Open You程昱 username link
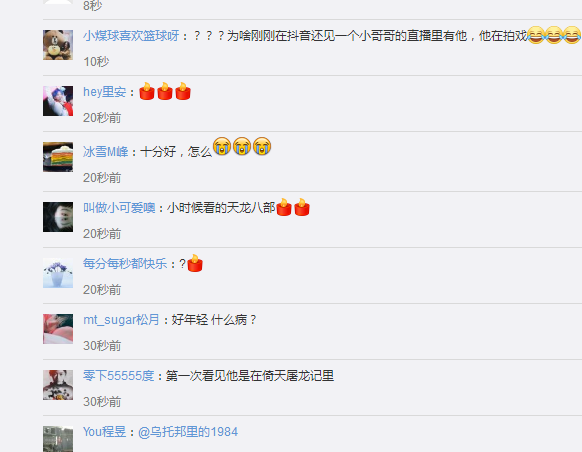The width and height of the screenshot is (582, 452). click(105, 432)
